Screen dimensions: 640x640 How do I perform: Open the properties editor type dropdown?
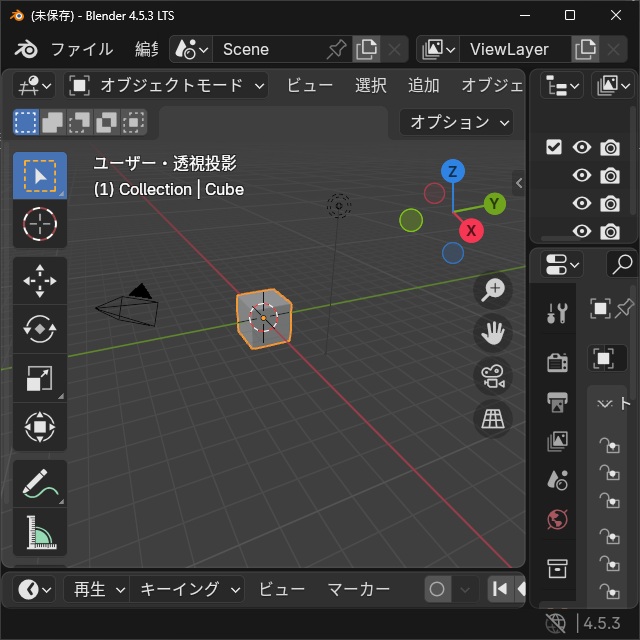tap(562, 264)
